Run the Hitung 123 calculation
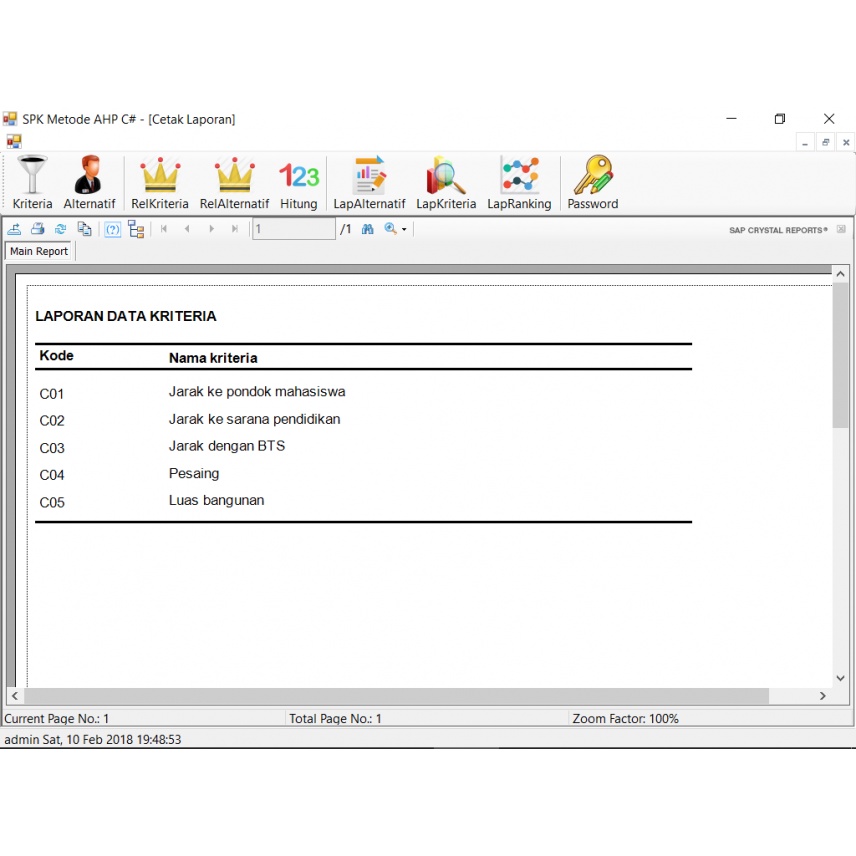The image size is (856, 856). click(299, 183)
